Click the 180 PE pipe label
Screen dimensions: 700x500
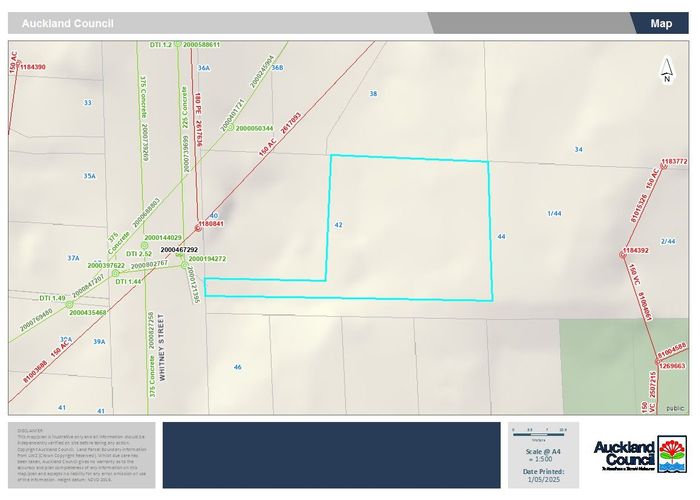pyautogui.click(x=197, y=104)
